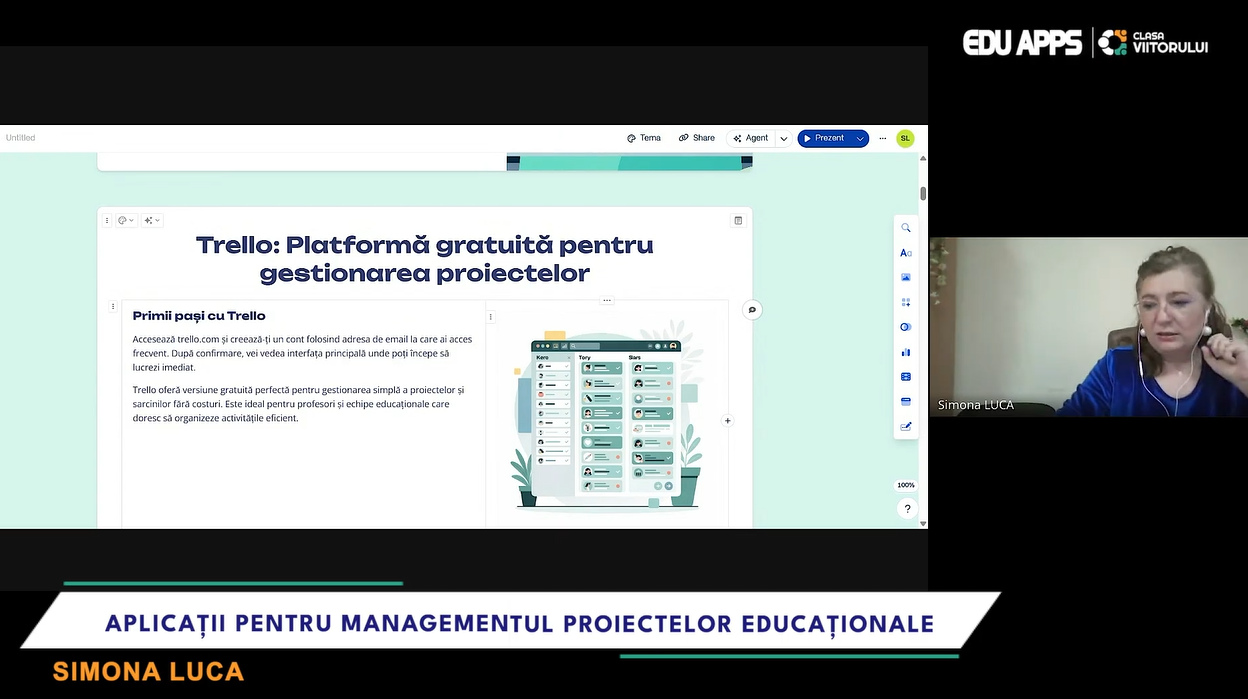1248x699 pixels.
Task: Open the form and edit-pencil panel
Action: (x=906, y=426)
